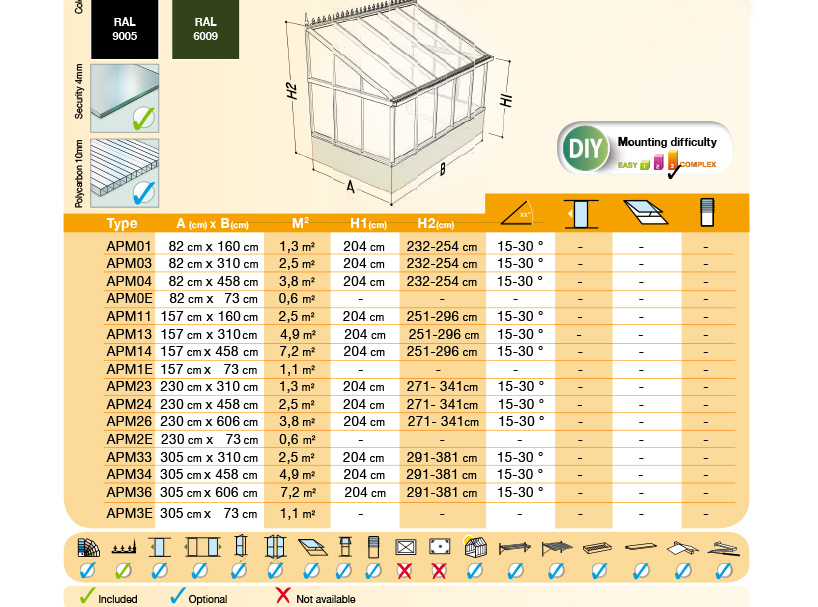Click the APM13 type row label
Viewport: 818px width, 607px height.
pos(129,334)
